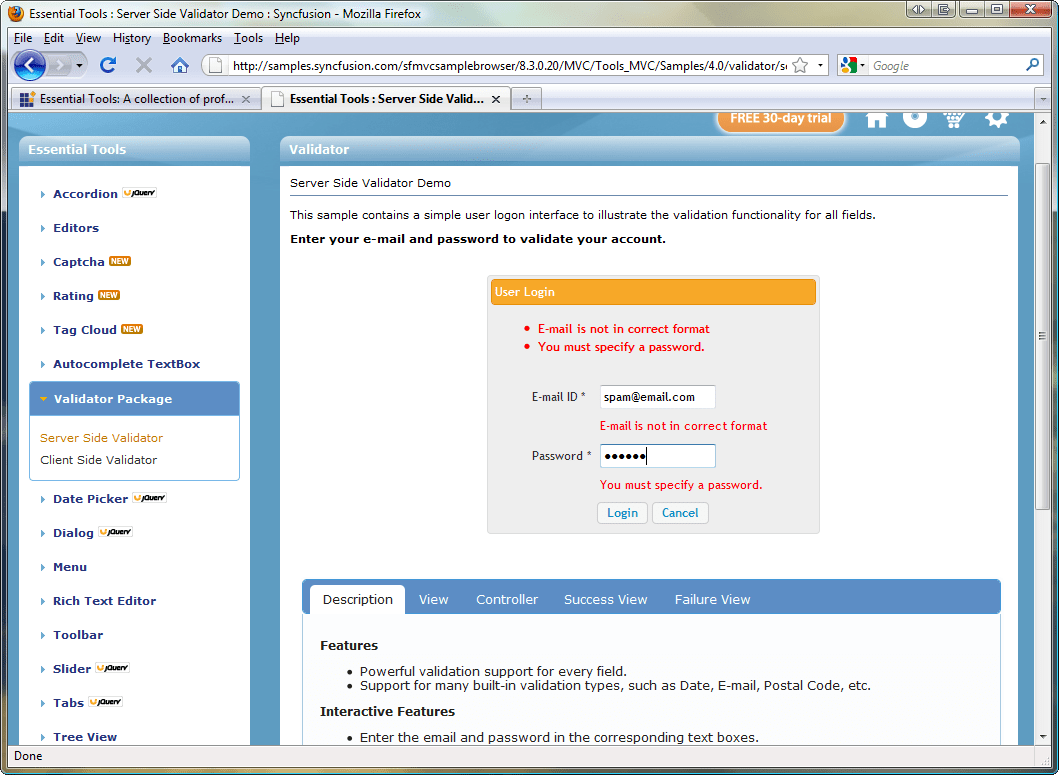Expand the Date Picker section
Image resolution: width=1059 pixels, height=775 pixels.
(x=43, y=499)
